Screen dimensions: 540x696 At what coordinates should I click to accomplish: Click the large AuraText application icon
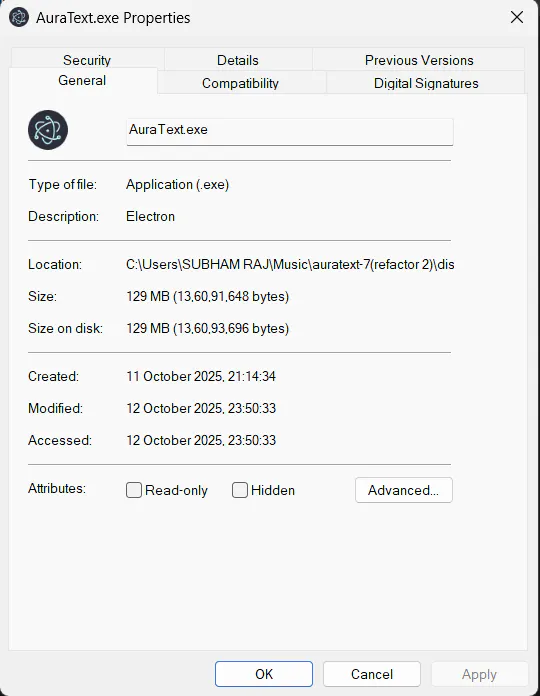point(48,130)
